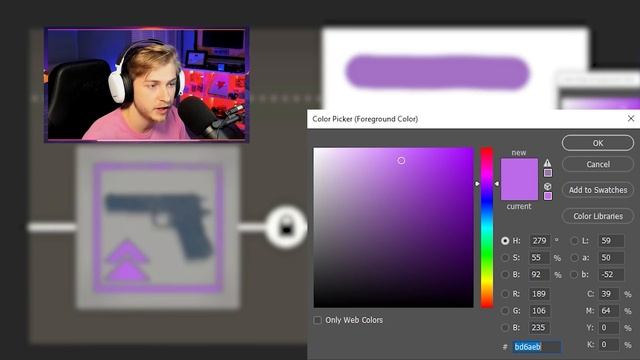Close the Color Picker dialog window

631,118
